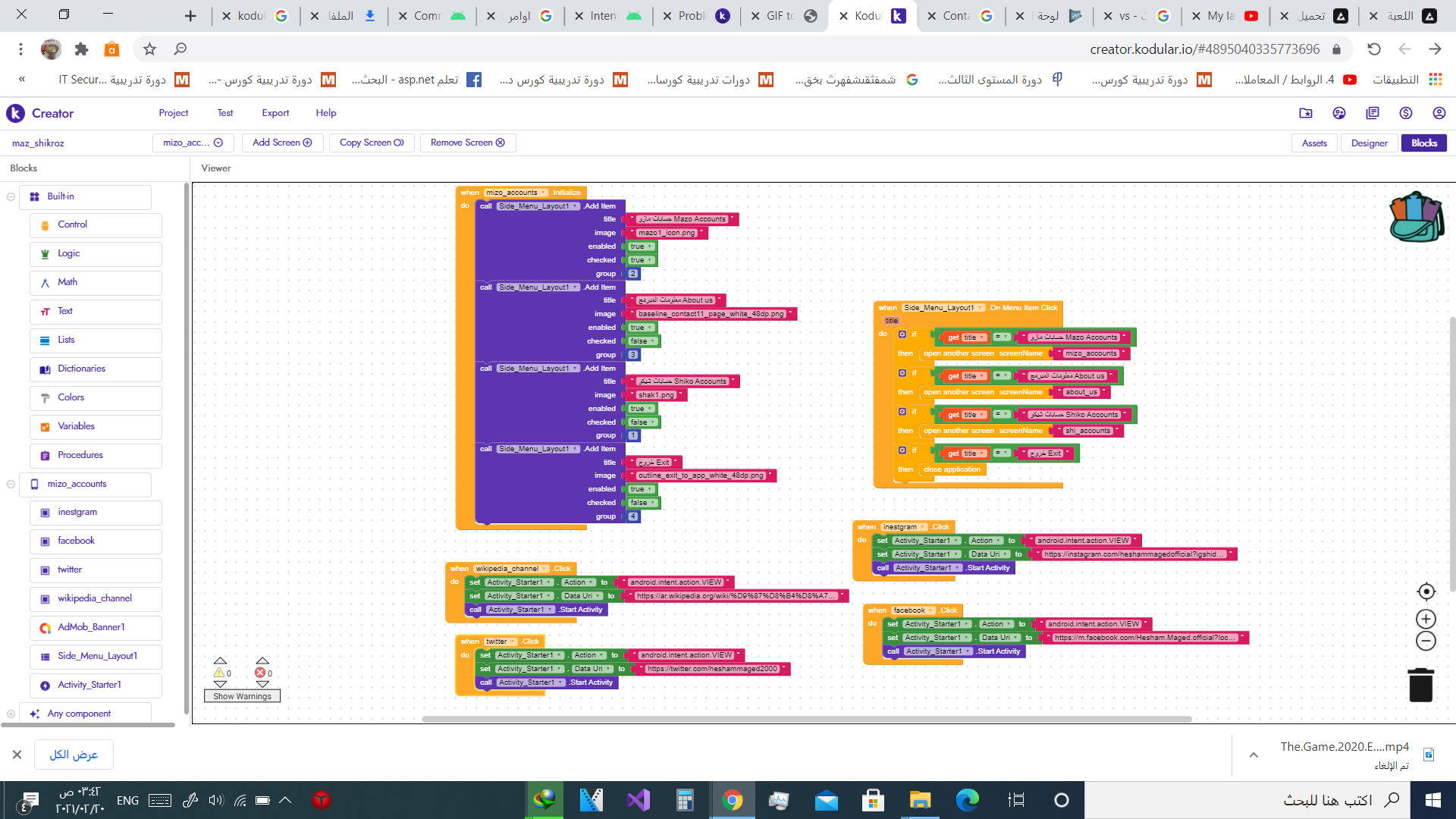
Task: Click the trash can icon
Action: tap(1420, 685)
